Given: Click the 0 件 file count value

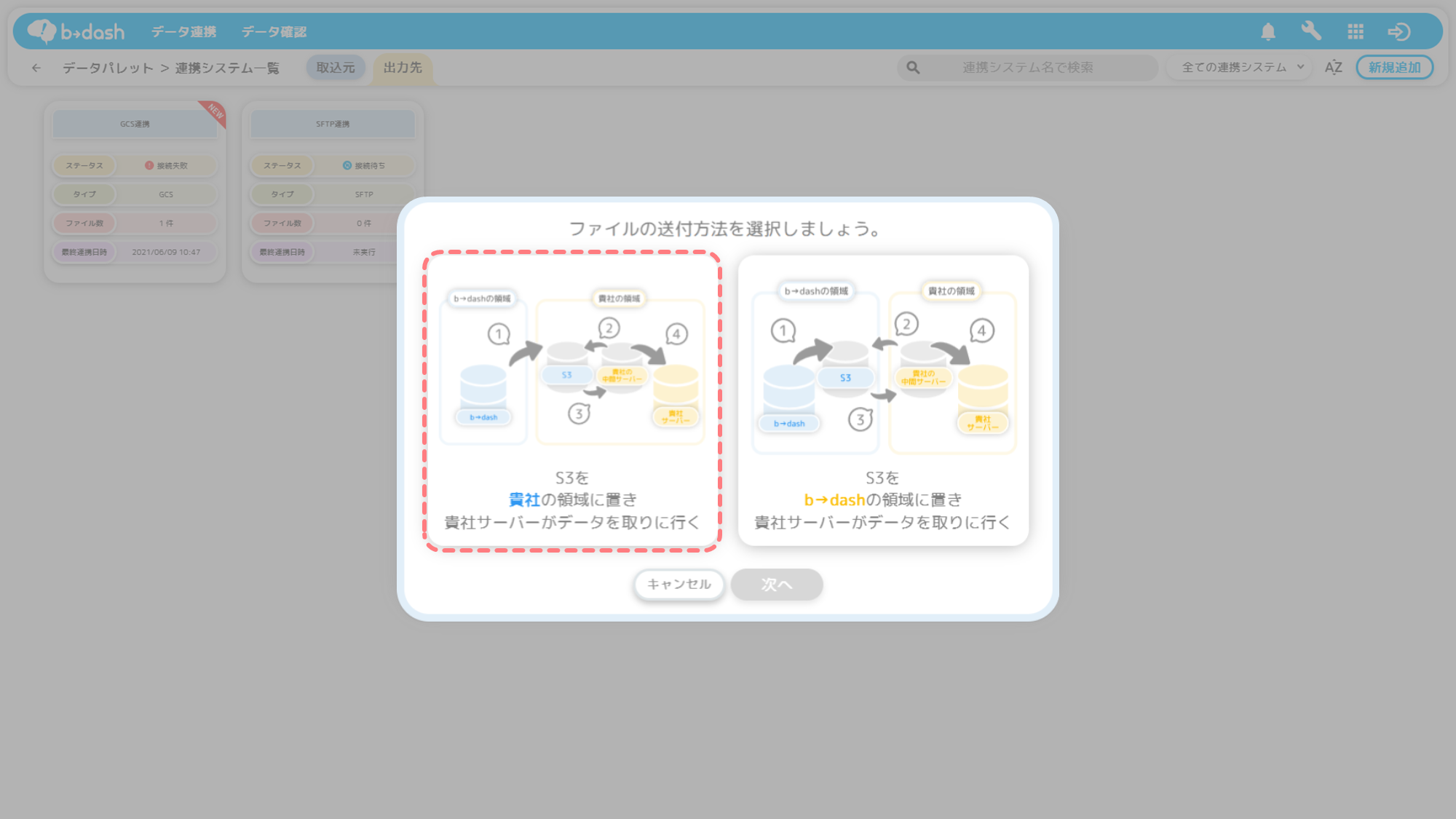Looking at the screenshot, I should tap(364, 223).
